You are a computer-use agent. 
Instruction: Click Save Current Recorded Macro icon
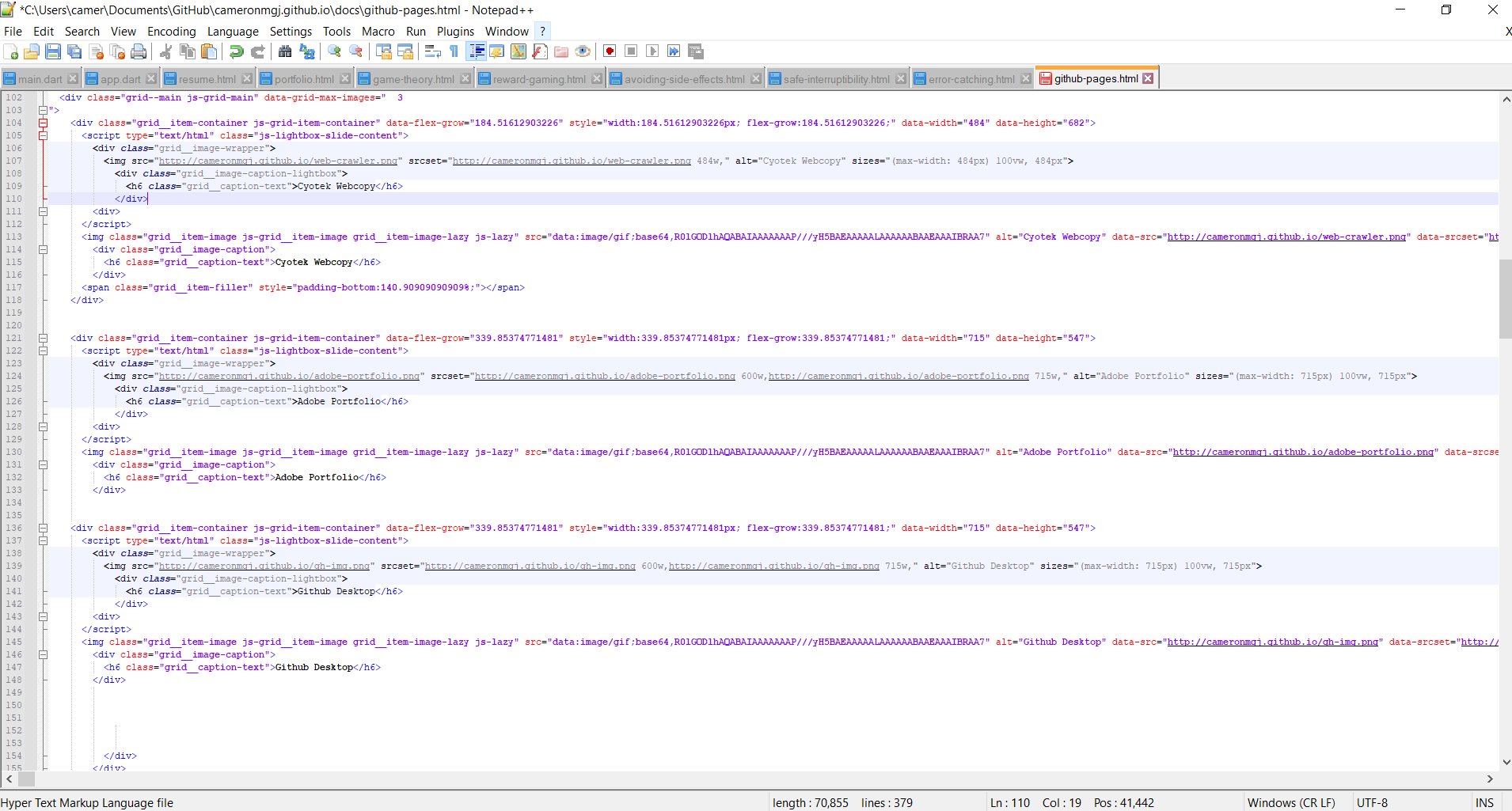click(x=696, y=51)
